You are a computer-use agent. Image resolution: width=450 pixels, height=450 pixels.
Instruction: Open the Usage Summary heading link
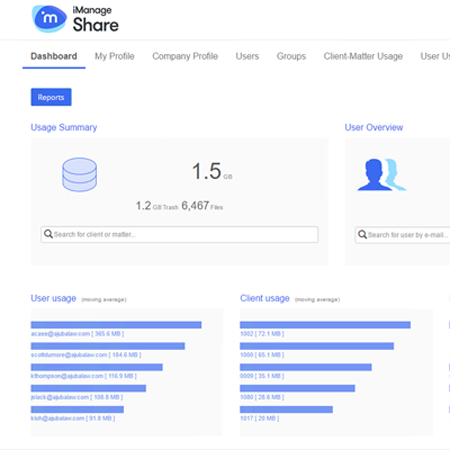click(64, 127)
